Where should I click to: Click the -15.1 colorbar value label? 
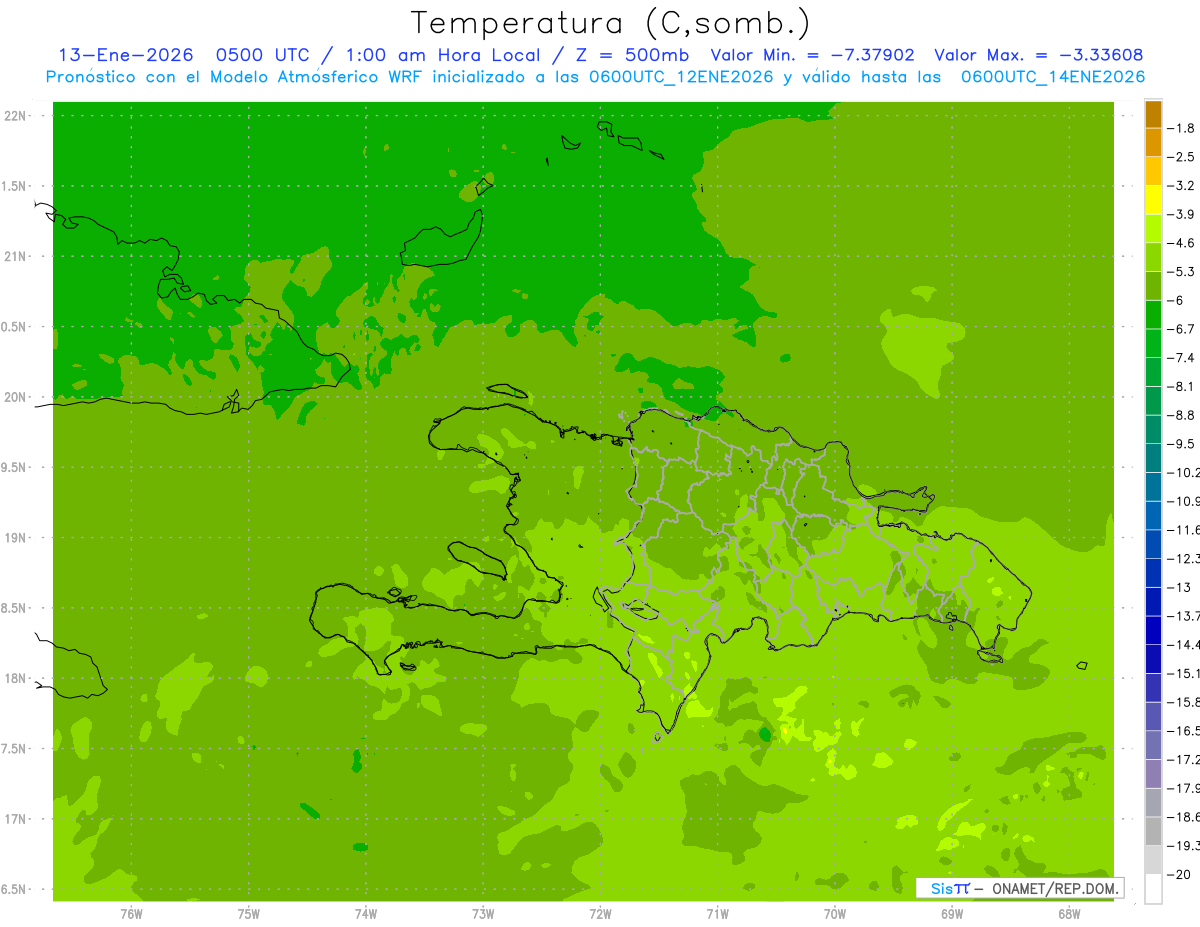coord(1183,673)
